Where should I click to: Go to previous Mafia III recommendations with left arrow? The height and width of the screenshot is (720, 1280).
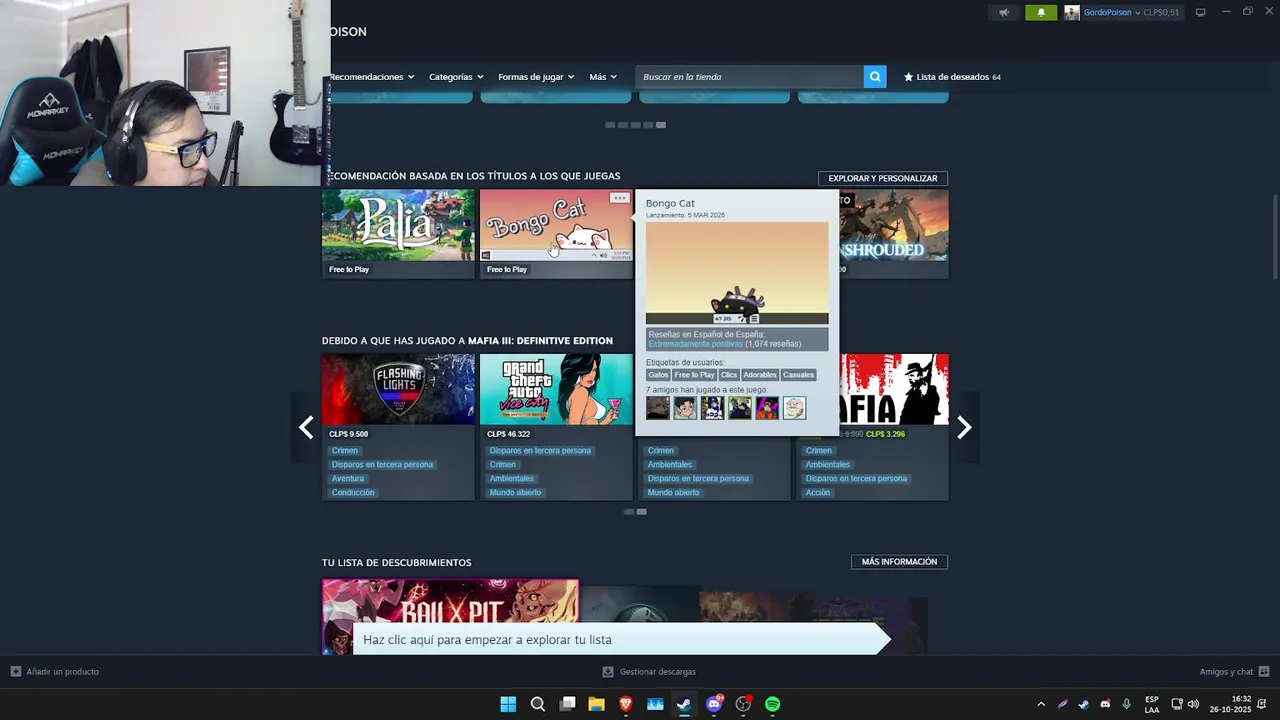[x=306, y=427]
